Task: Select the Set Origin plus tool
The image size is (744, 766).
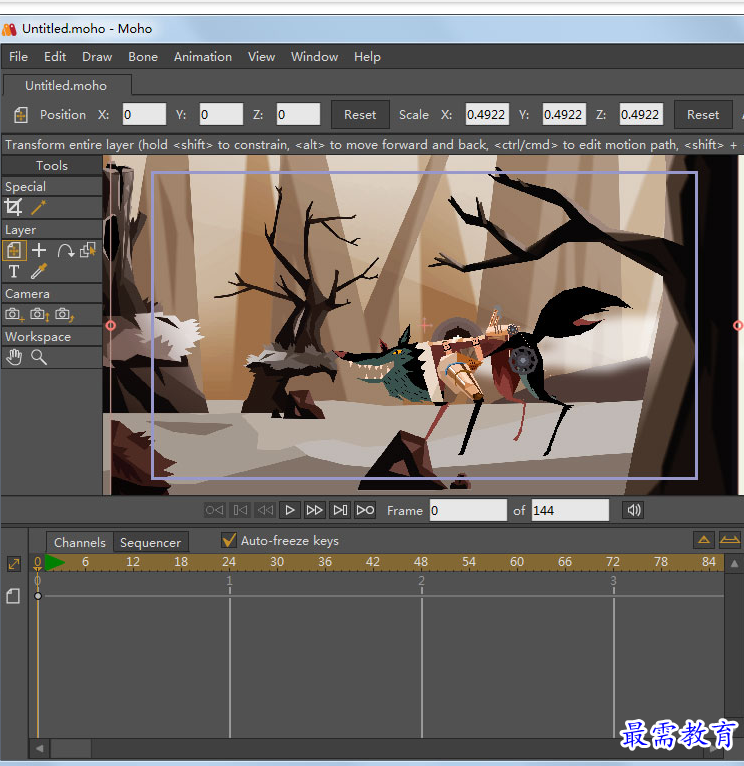Action: coord(39,250)
